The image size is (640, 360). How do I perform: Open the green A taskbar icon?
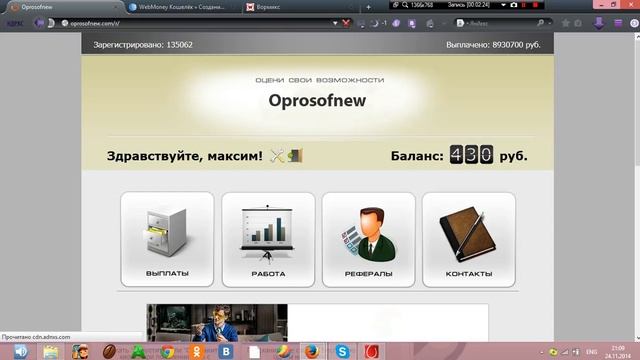(x=138, y=351)
